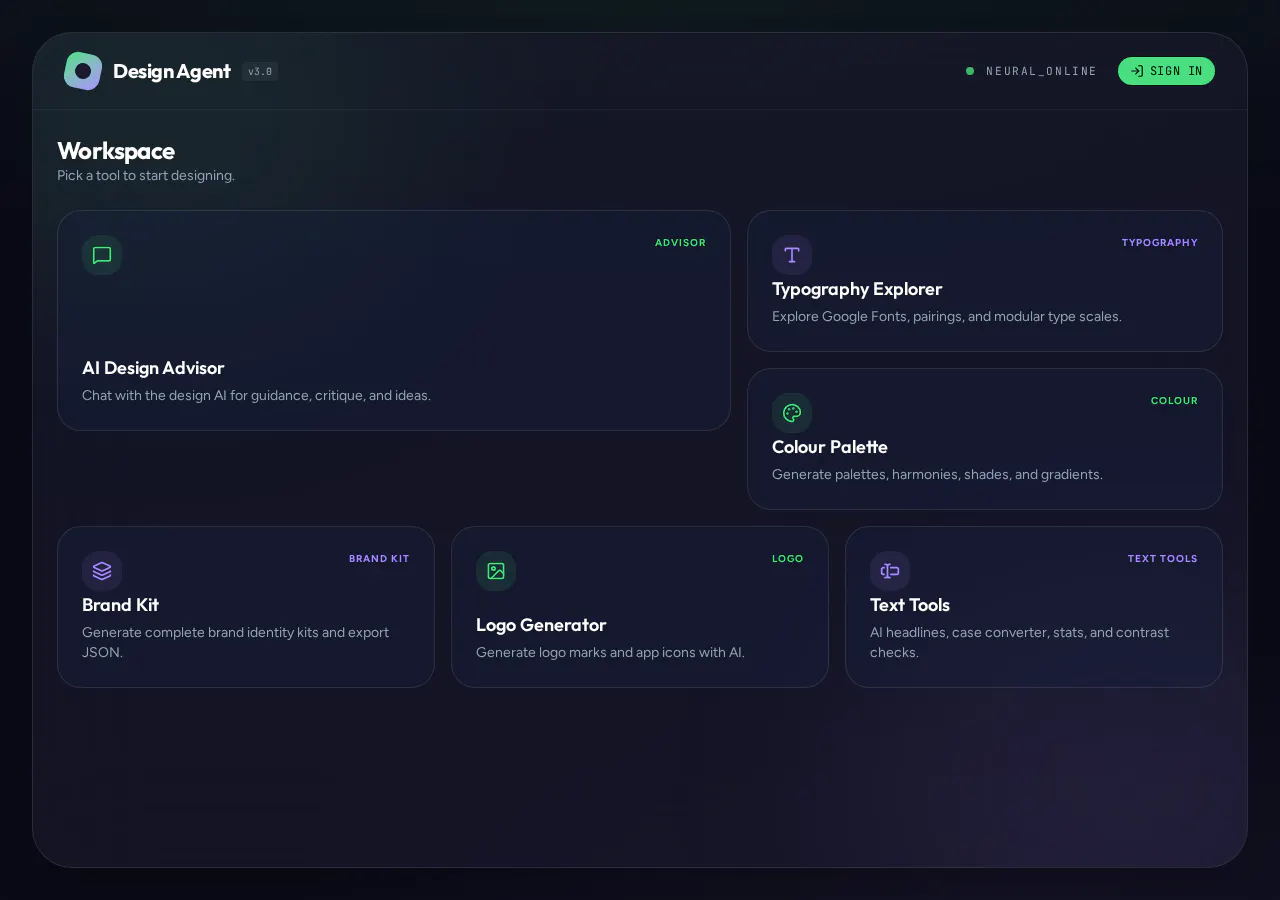This screenshot has width=1280, height=900.
Task: Click the COLOUR tag label
Action: coord(1174,401)
